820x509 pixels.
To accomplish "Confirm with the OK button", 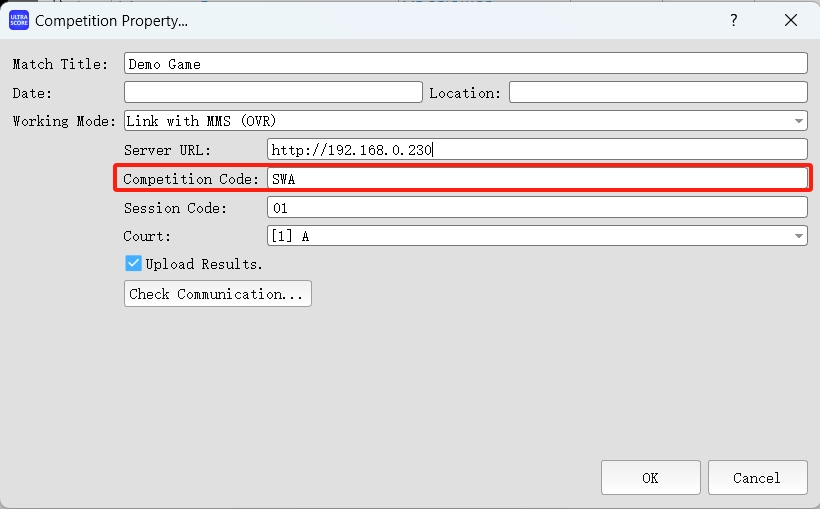I will coord(650,478).
